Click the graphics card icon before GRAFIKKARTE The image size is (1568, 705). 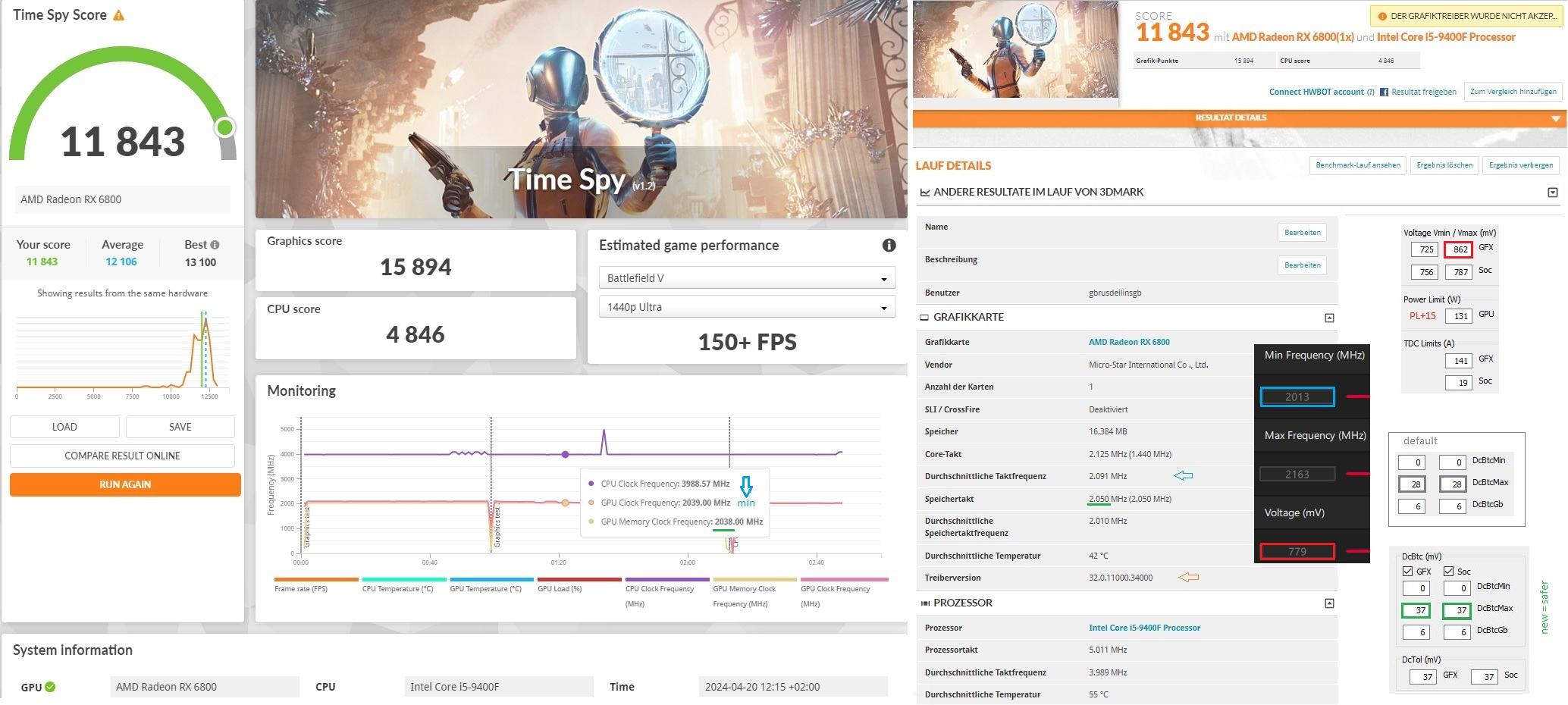(924, 318)
